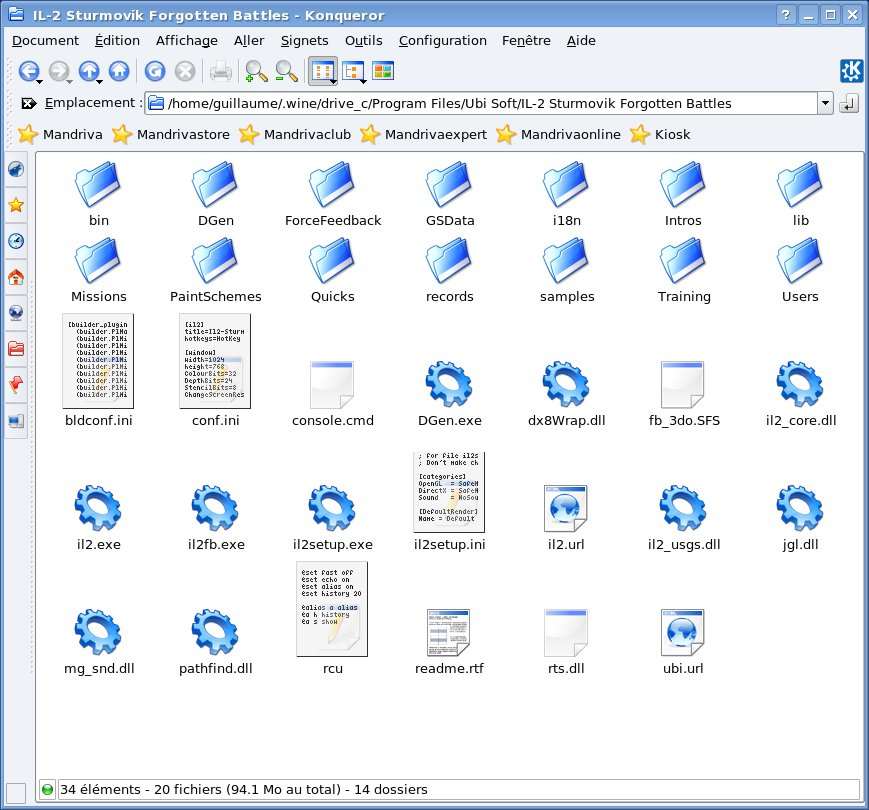Click the Print toolbar icon
This screenshot has width=869, height=810.
[x=221, y=71]
